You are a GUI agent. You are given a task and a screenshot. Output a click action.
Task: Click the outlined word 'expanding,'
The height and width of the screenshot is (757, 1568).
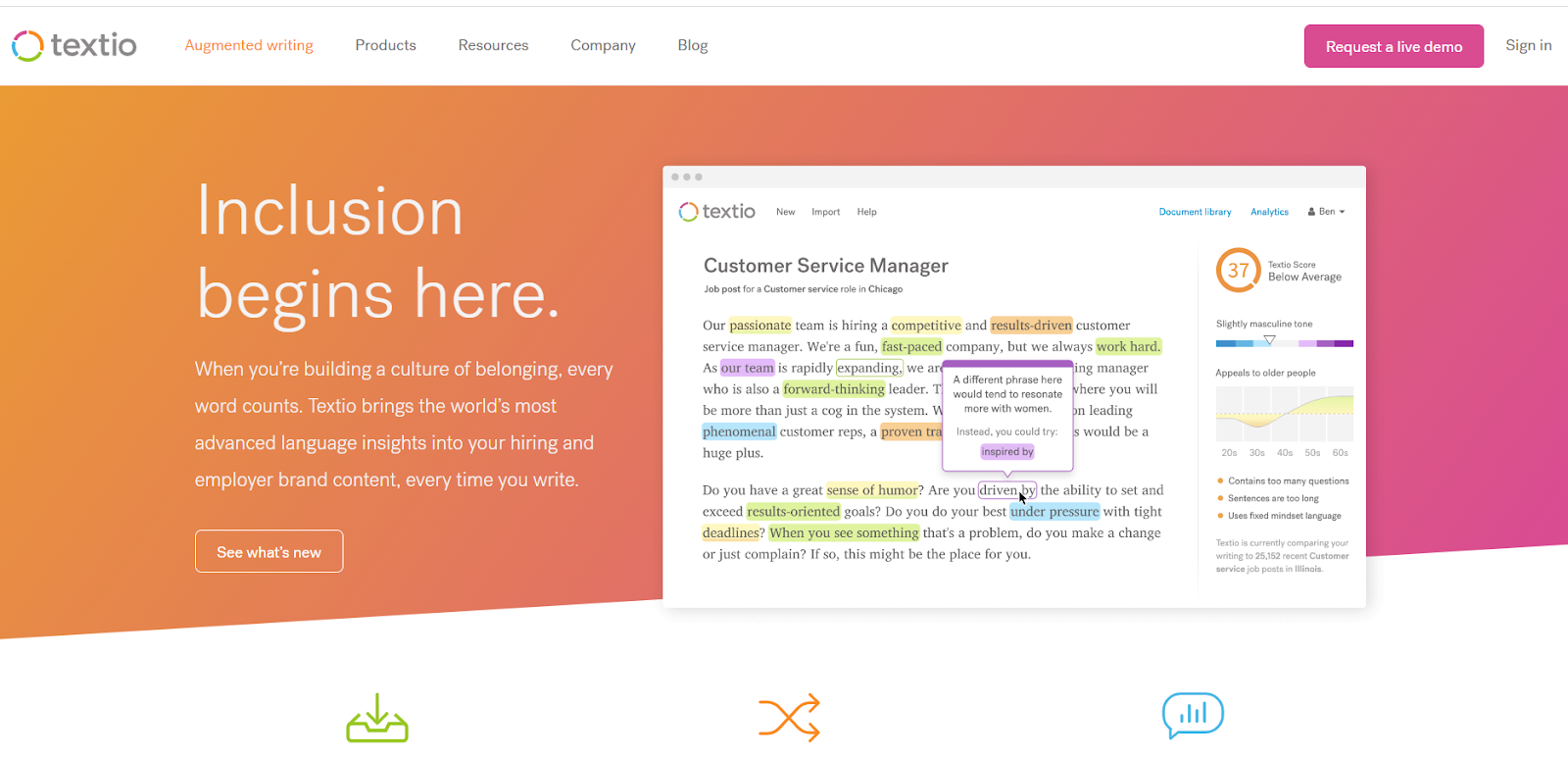[x=869, y=368]
